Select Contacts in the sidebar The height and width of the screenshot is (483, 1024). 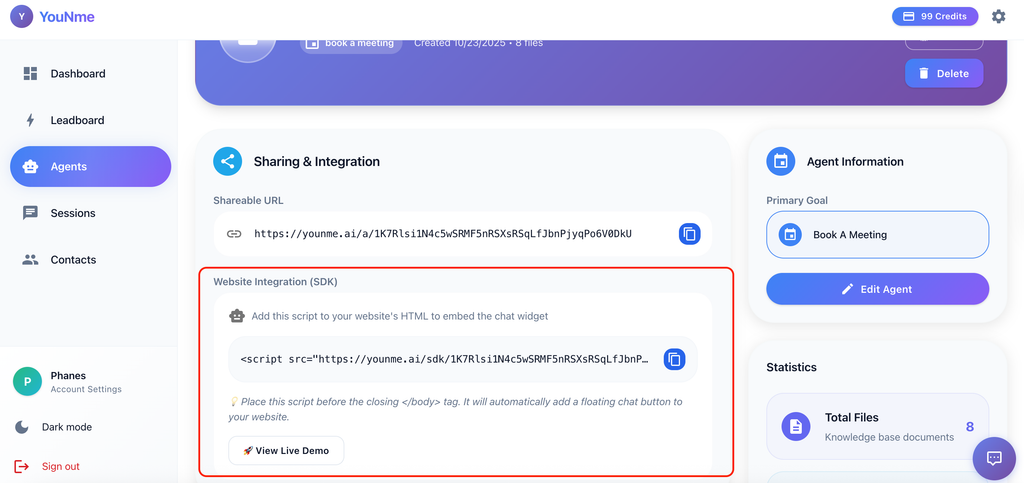tap(90, 260)
